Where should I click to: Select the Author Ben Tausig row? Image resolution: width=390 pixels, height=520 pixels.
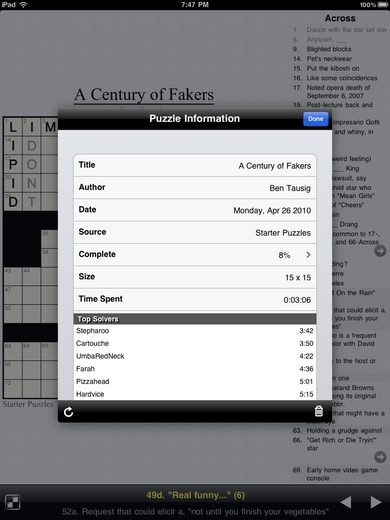click(195, 188)
